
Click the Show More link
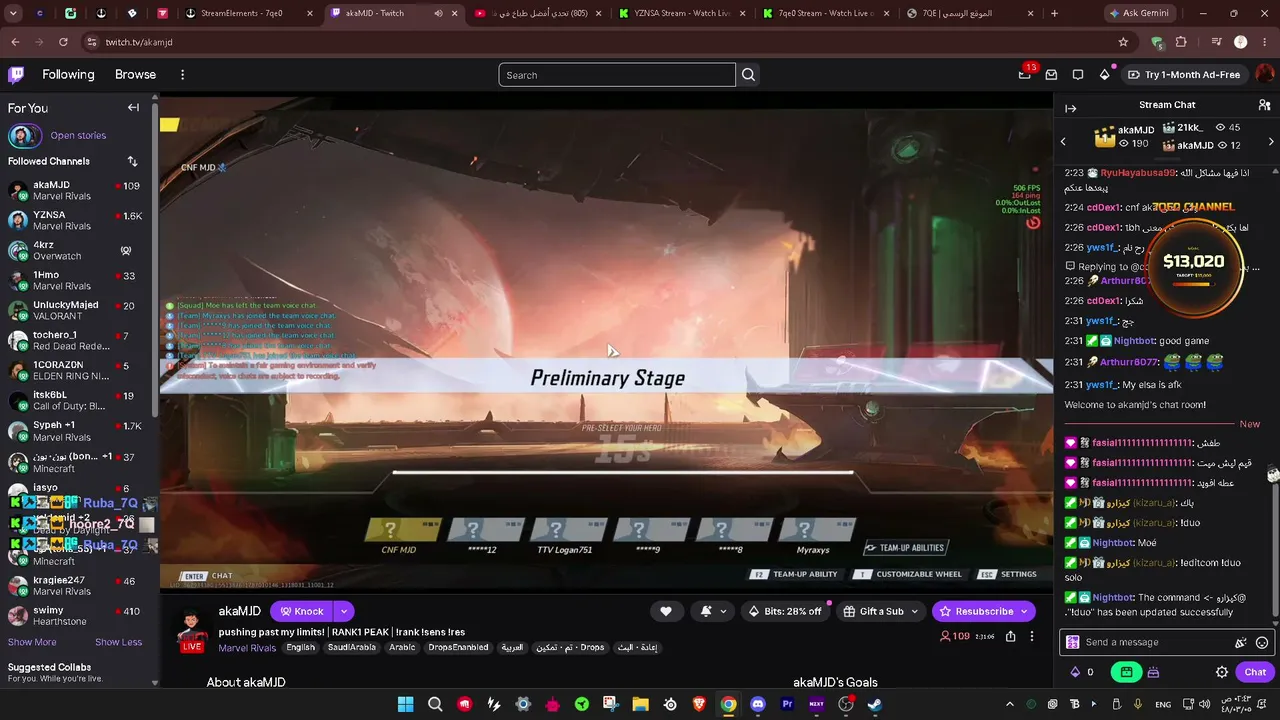coord(32,642)
